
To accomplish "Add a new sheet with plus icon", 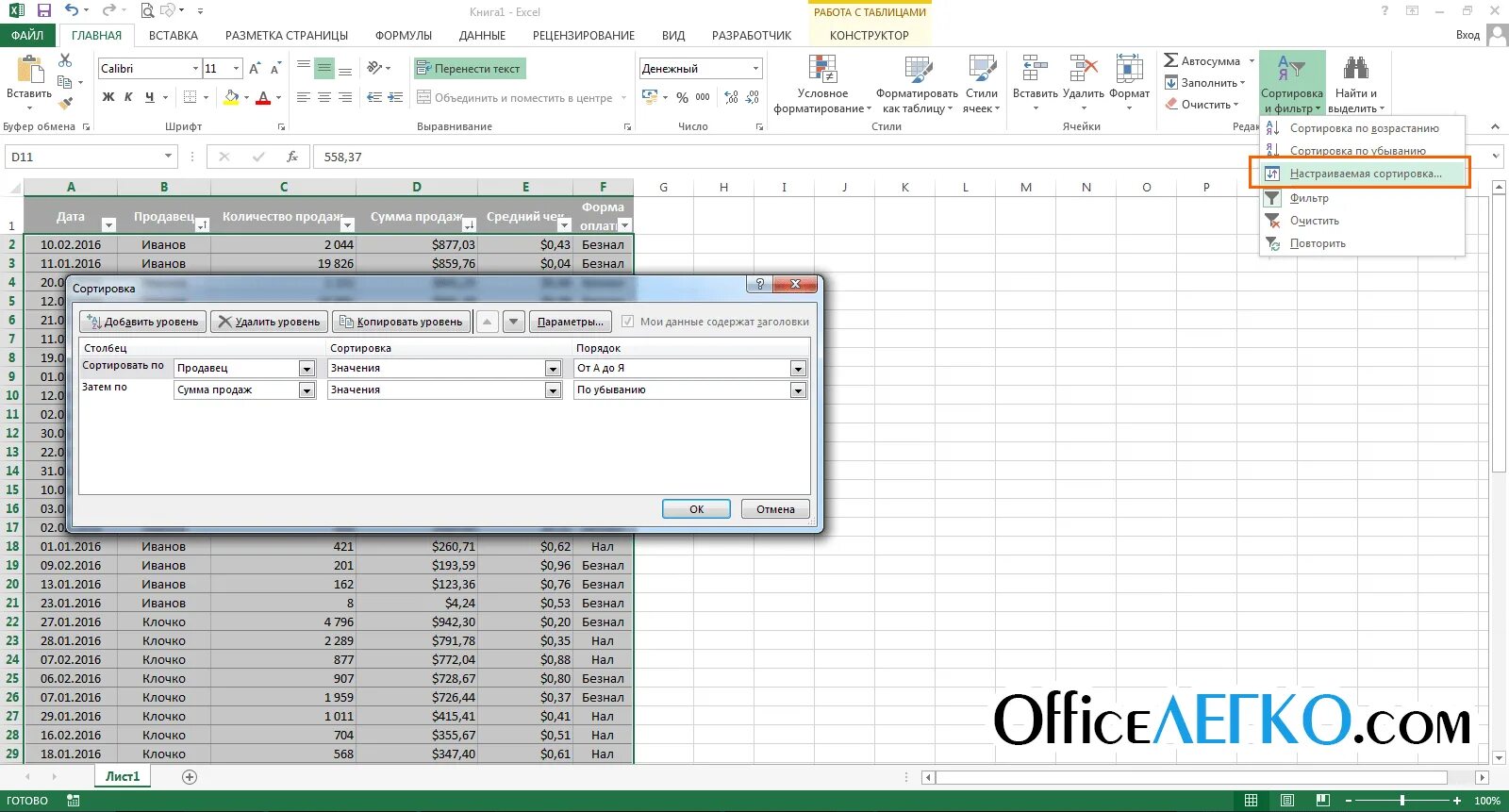I will 190,777.
